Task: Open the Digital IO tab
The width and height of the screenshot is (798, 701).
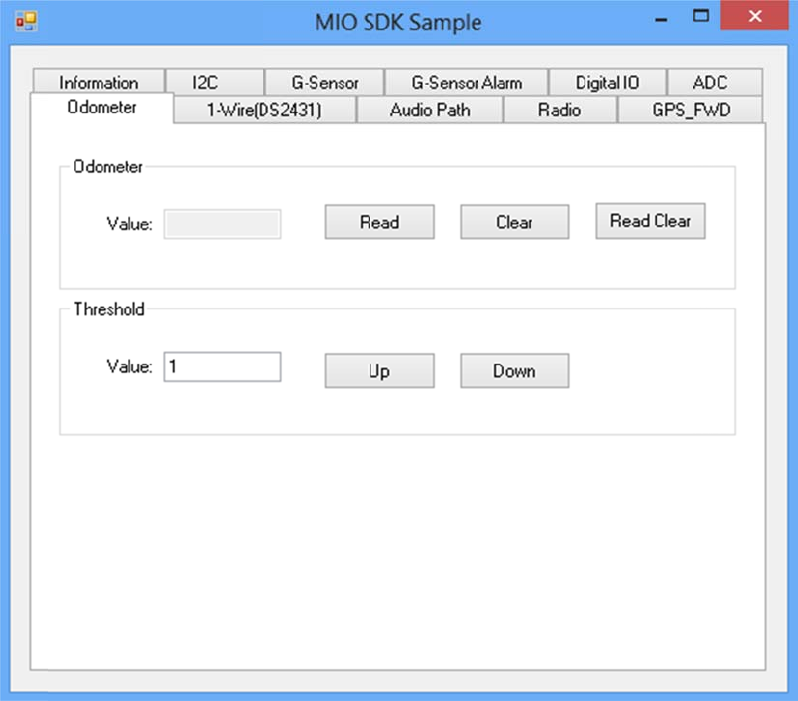Action: point(608,82)
